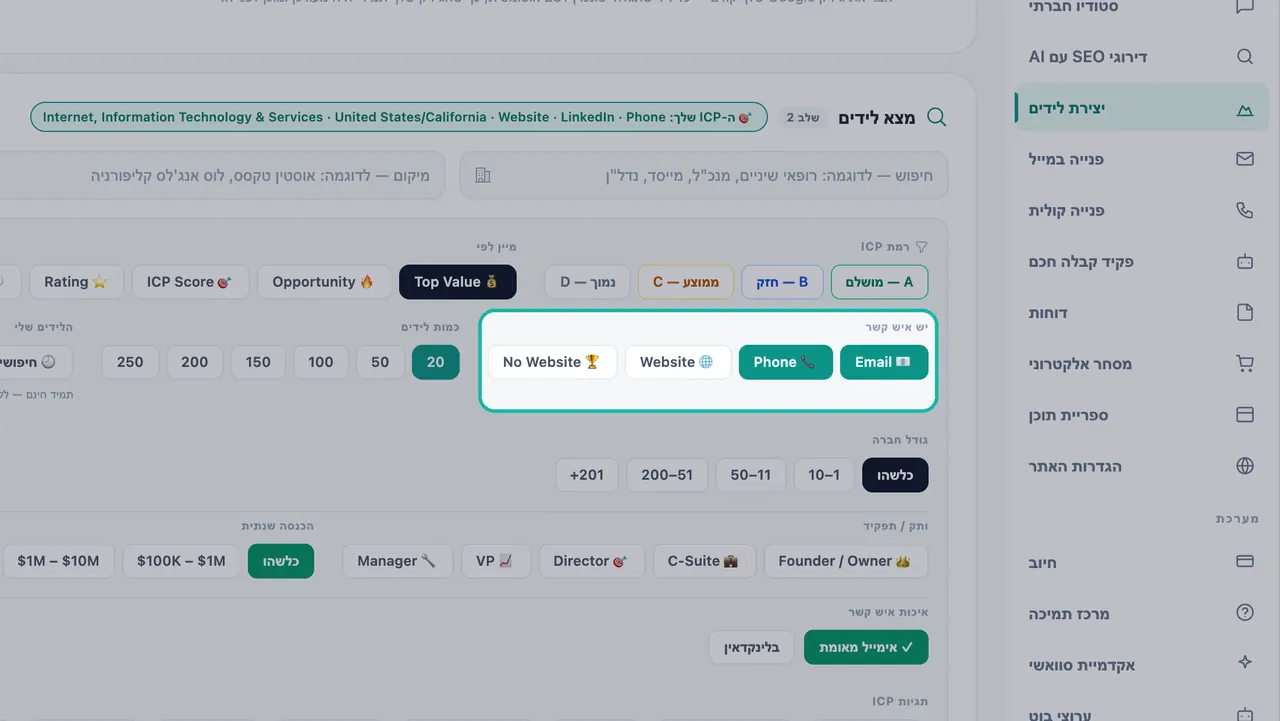Toggle the Email contact filter
Viewport: 1280px width, 721px height.
click(884, 362)
